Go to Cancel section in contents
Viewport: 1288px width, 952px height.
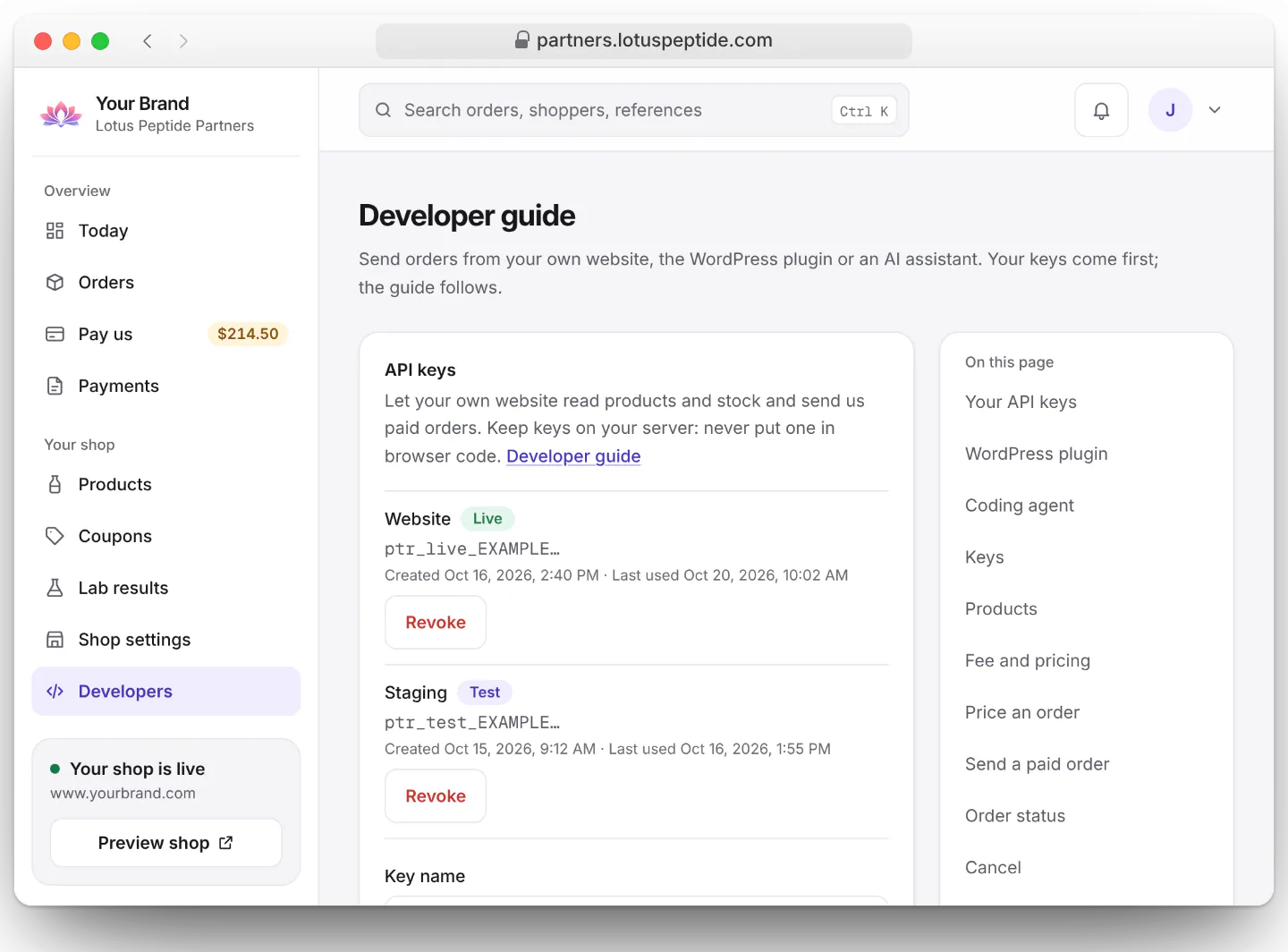pyautogui.click(x=993, y=868)
